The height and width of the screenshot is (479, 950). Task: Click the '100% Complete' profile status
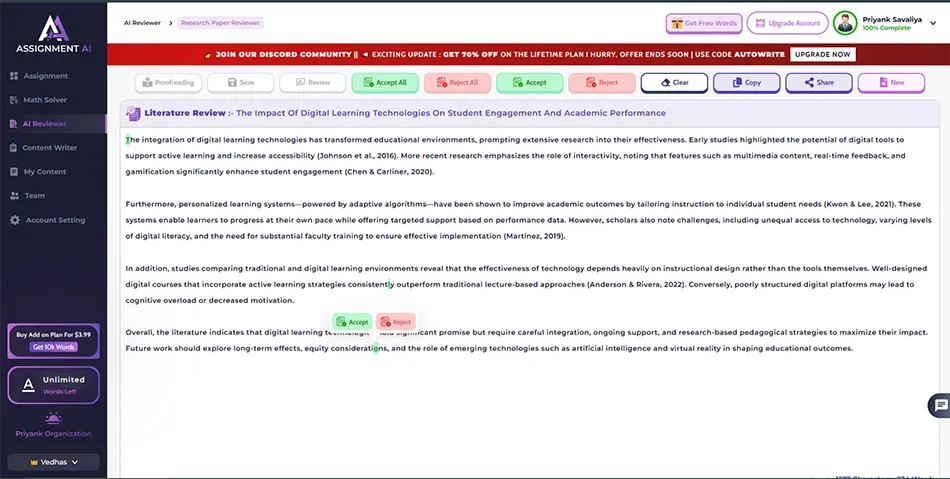886,28
